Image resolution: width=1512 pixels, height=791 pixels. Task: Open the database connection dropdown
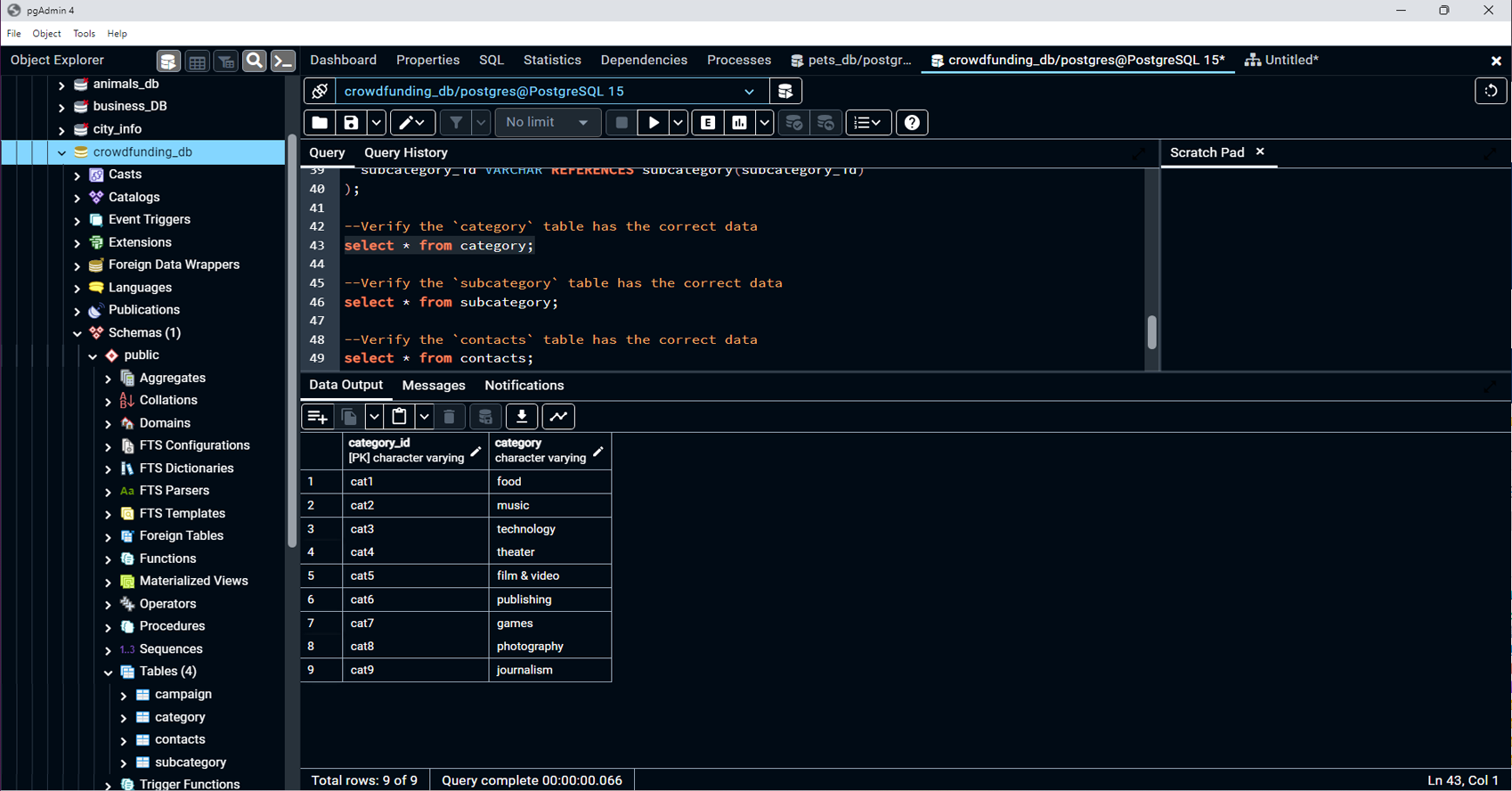pyautogui.click(x=749, y=91)
